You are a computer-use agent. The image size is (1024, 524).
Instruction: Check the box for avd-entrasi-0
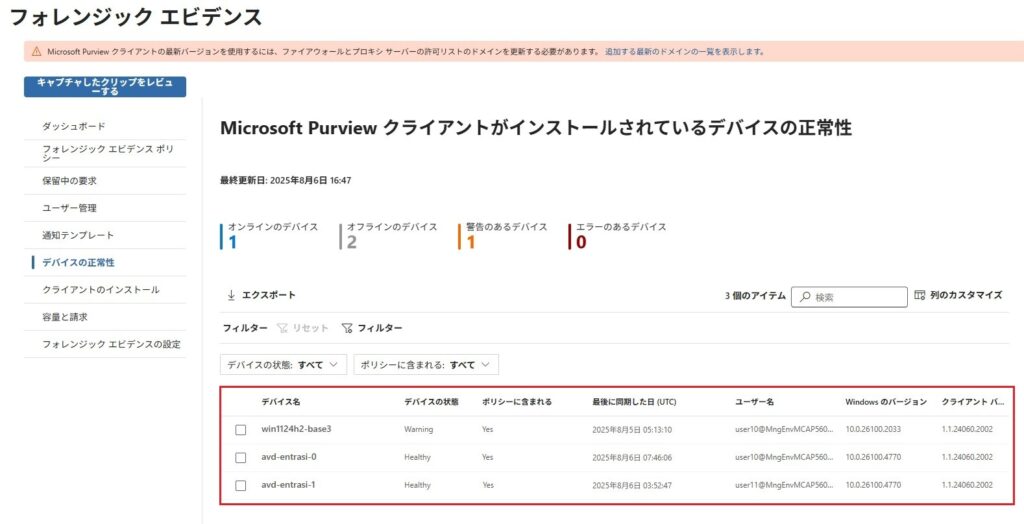241,457
